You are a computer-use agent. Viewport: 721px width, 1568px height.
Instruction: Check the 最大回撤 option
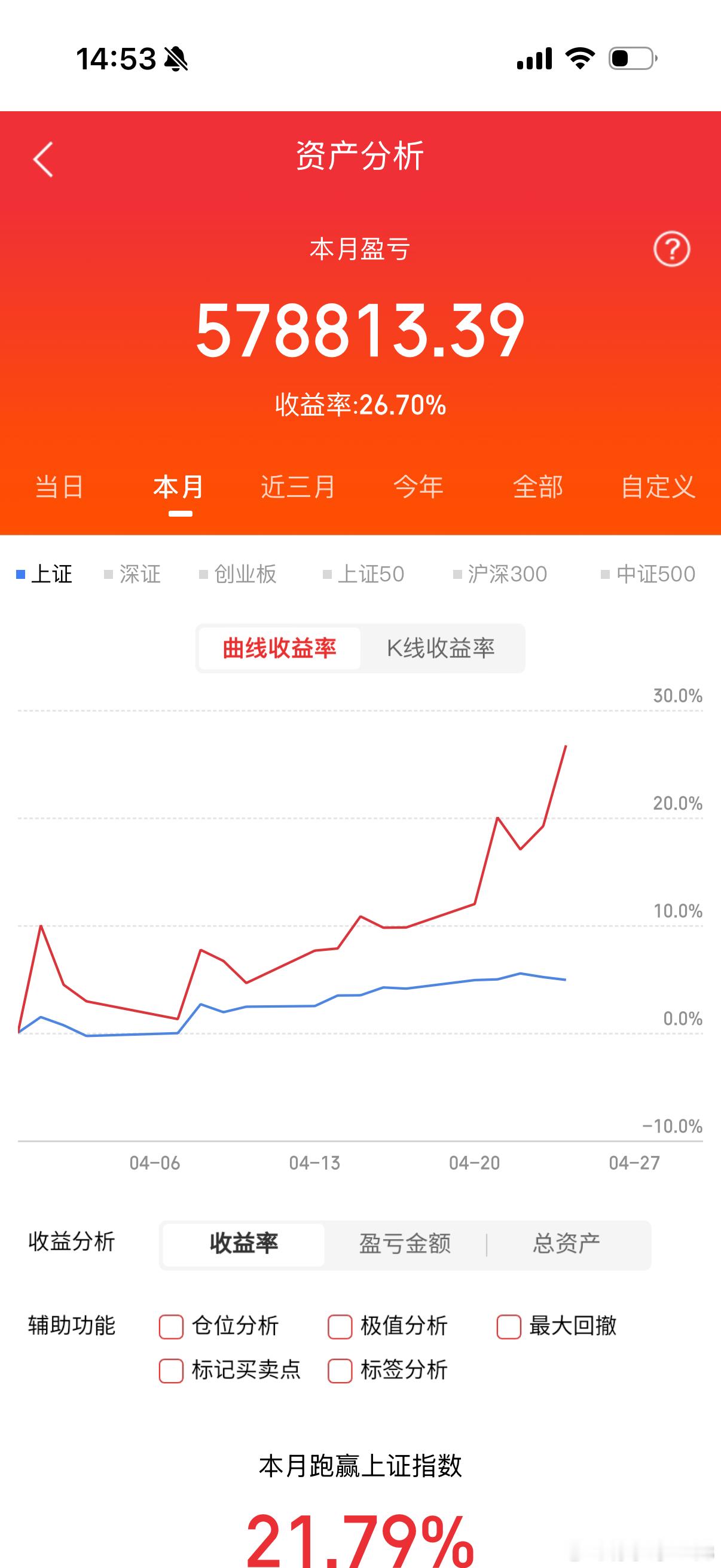508,1325
